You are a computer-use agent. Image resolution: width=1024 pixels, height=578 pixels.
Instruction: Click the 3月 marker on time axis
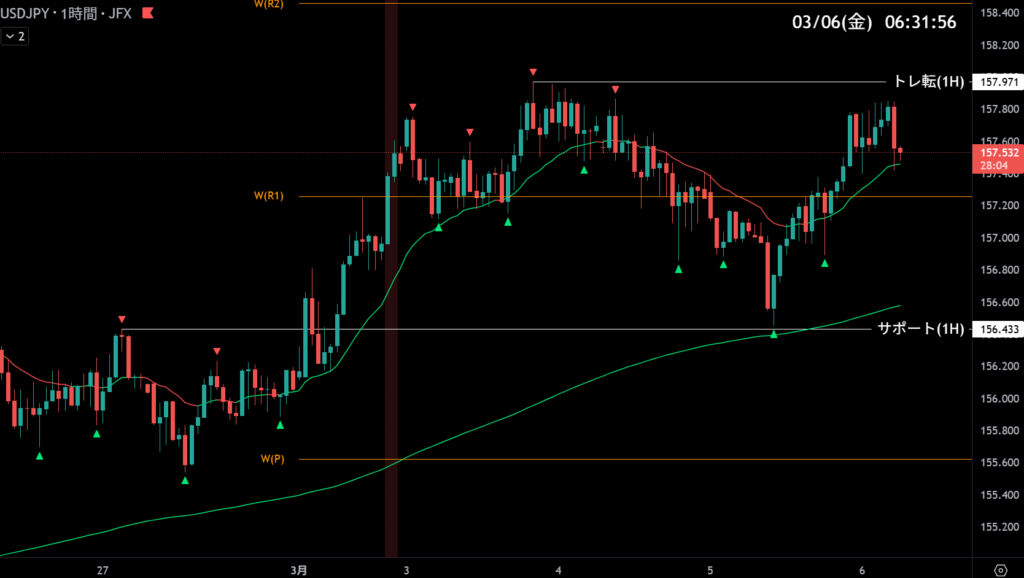299,569
